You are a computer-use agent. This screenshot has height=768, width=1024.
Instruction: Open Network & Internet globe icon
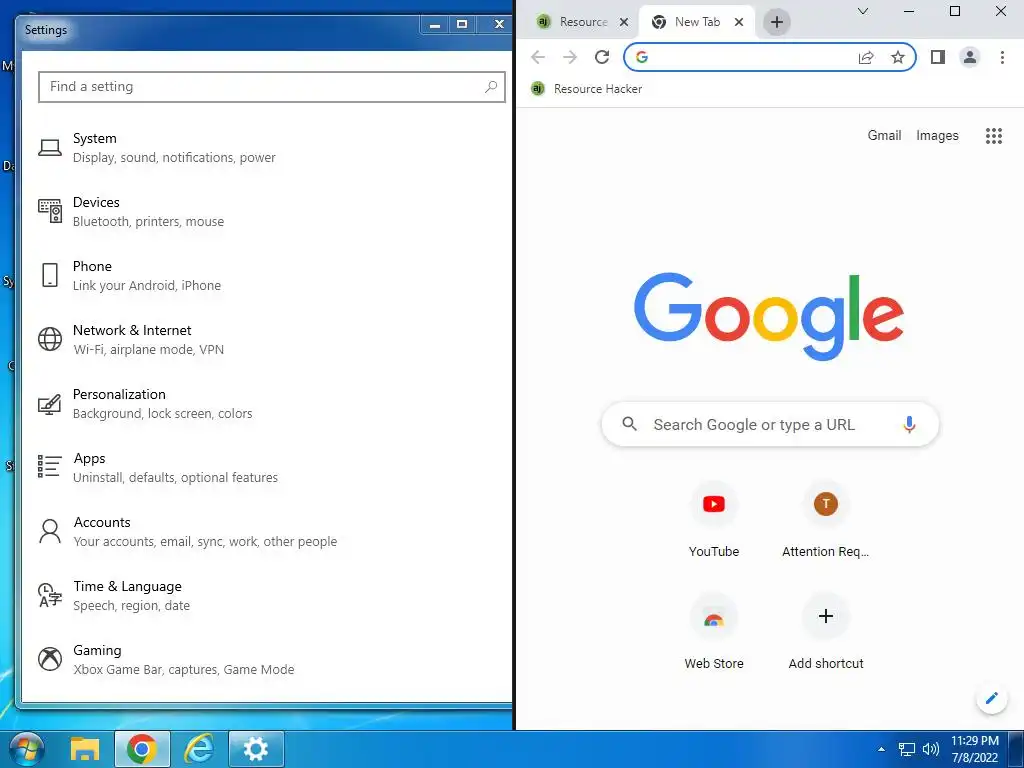tap(50, 339)
